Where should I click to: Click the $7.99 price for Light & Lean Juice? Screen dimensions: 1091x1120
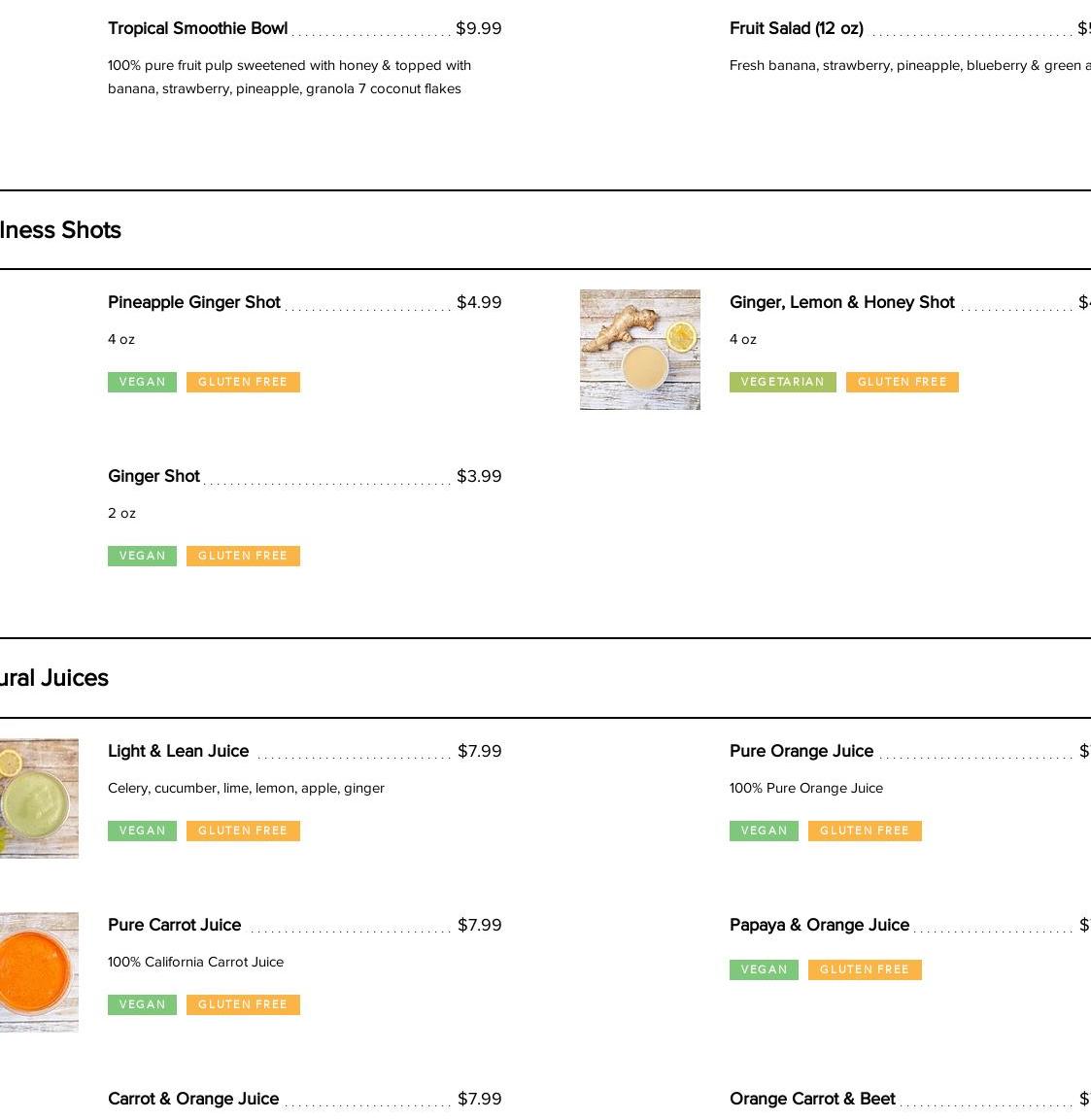479,751
